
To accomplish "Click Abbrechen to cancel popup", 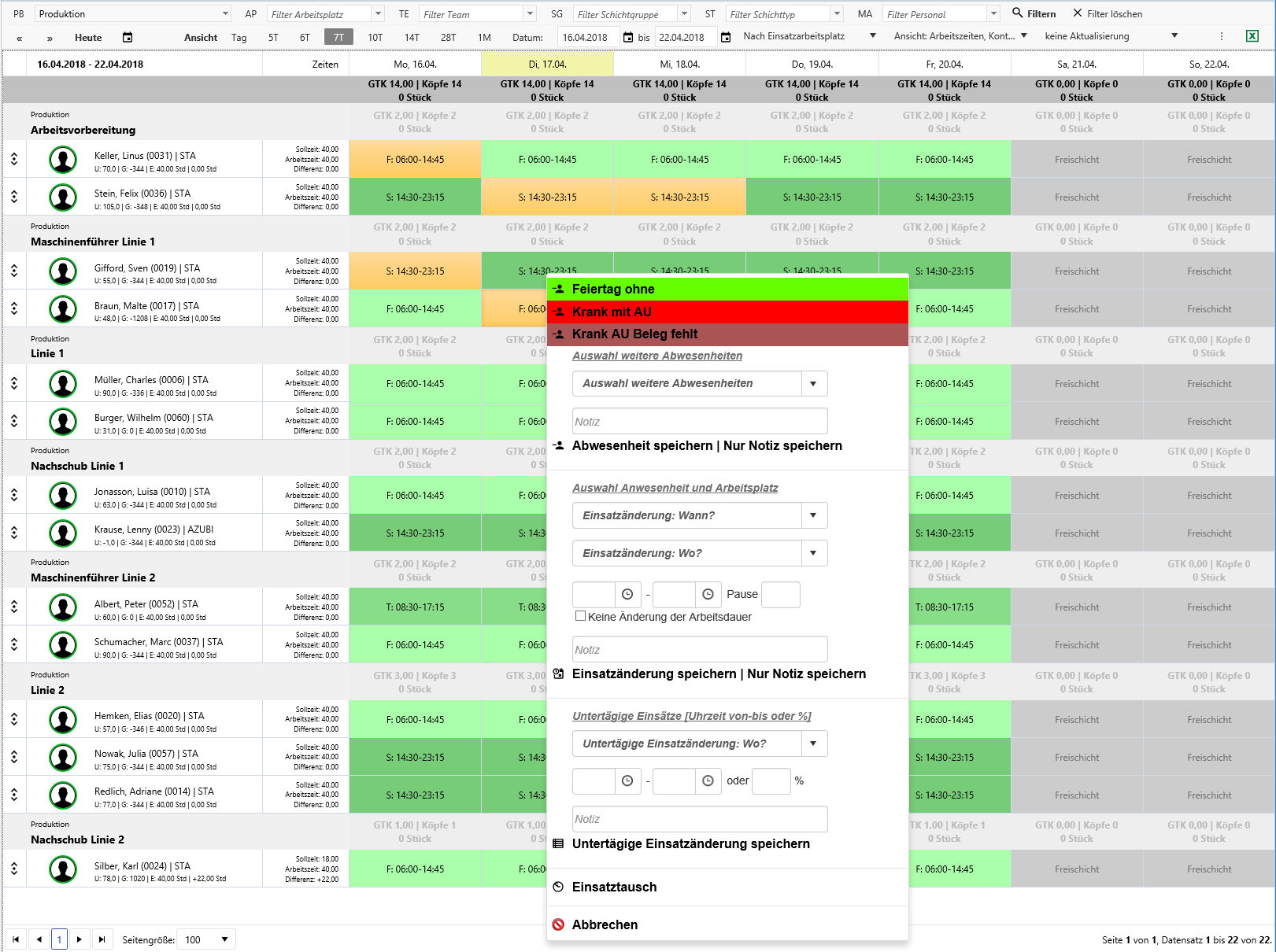I will (605, 924).
